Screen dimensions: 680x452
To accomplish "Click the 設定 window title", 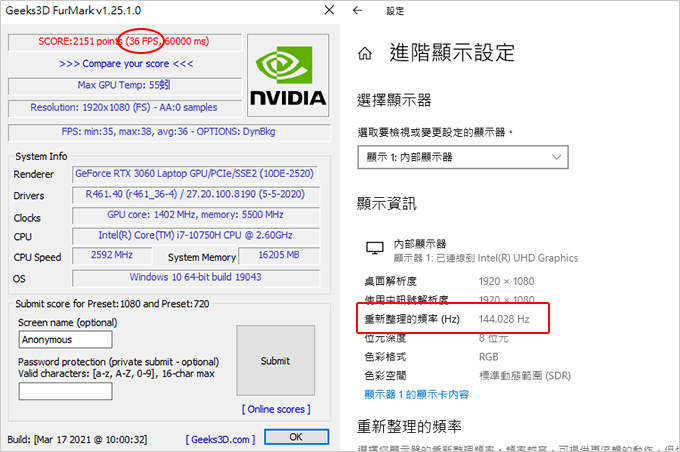I will coord(395,11).
